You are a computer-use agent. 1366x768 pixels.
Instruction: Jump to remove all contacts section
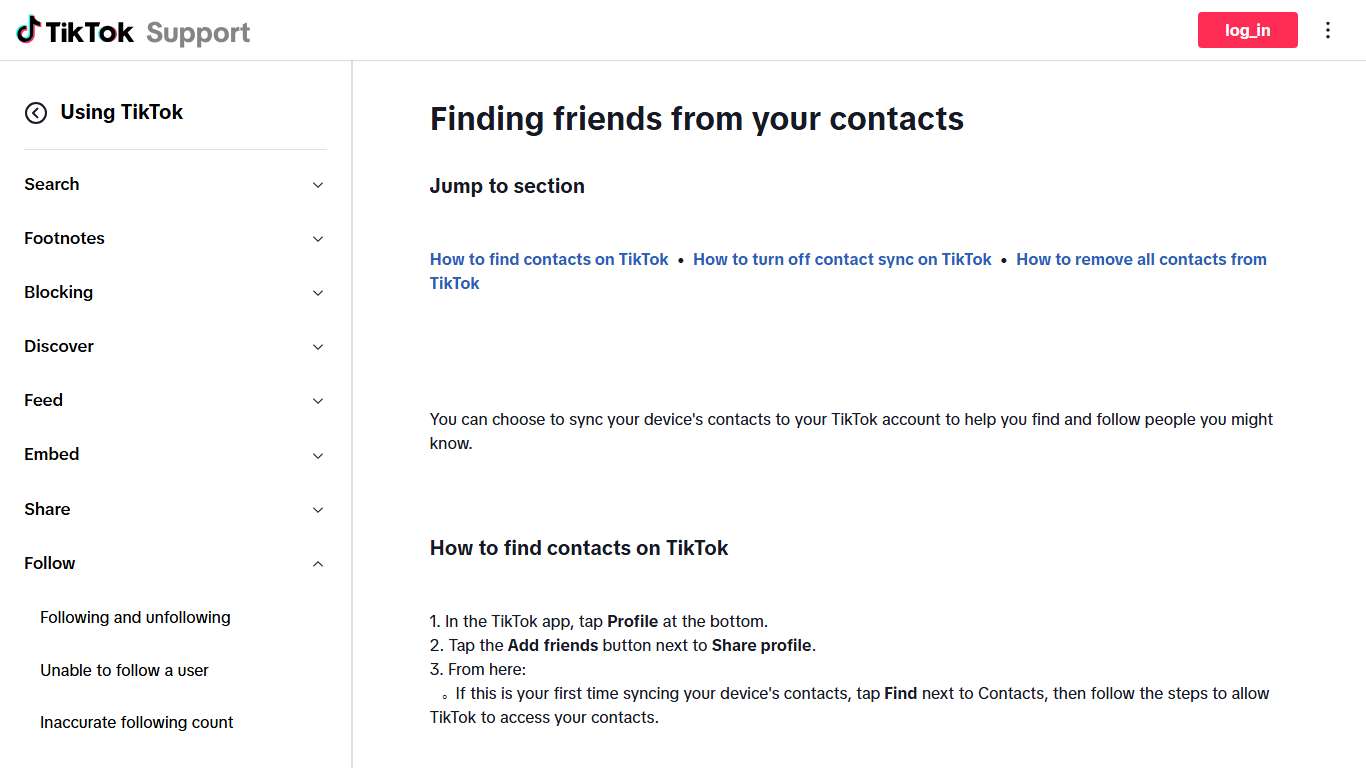pyautogui.click(x=1141, y=259)
